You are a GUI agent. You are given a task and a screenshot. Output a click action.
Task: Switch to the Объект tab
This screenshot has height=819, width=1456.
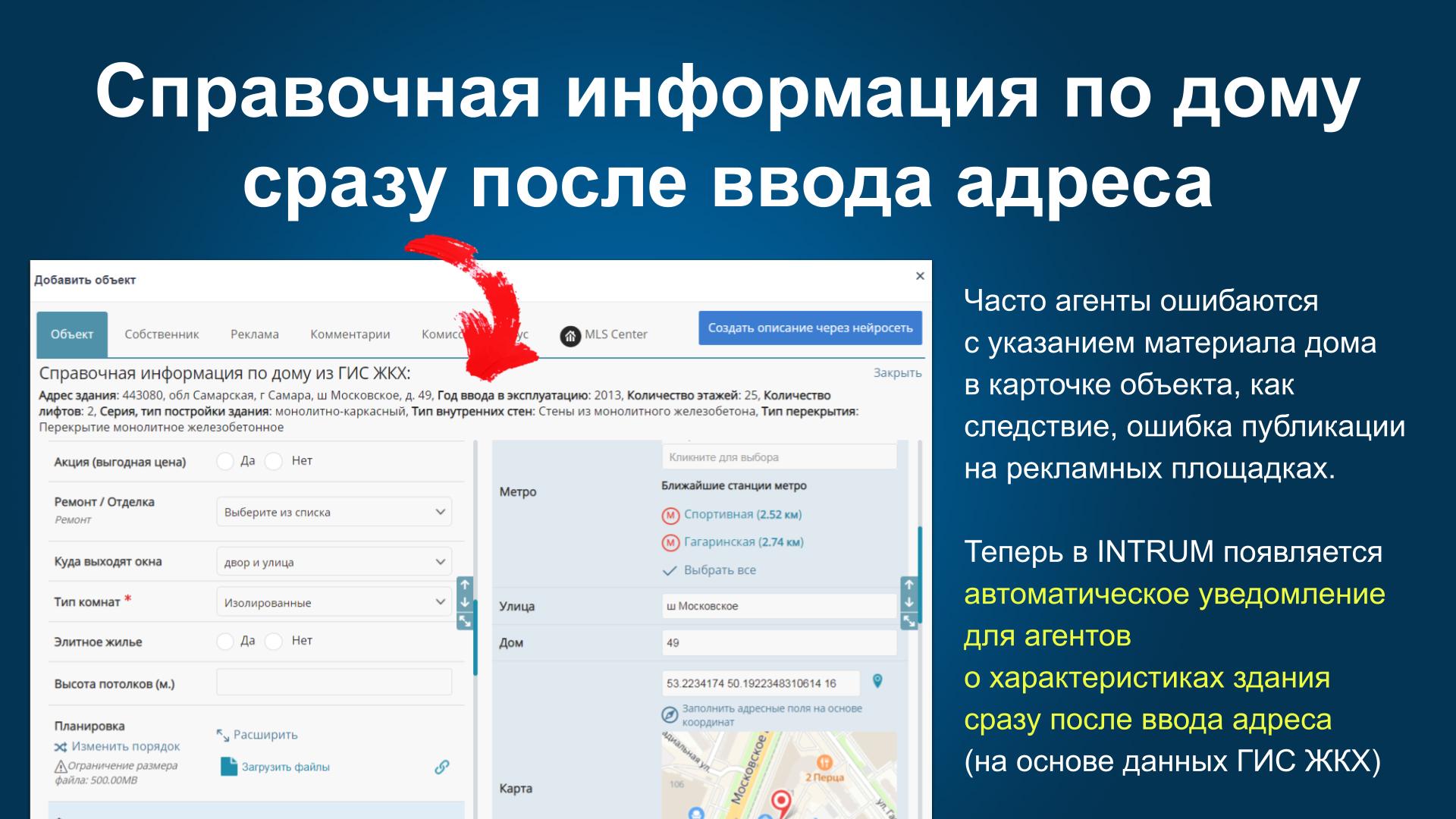point(72,334)
